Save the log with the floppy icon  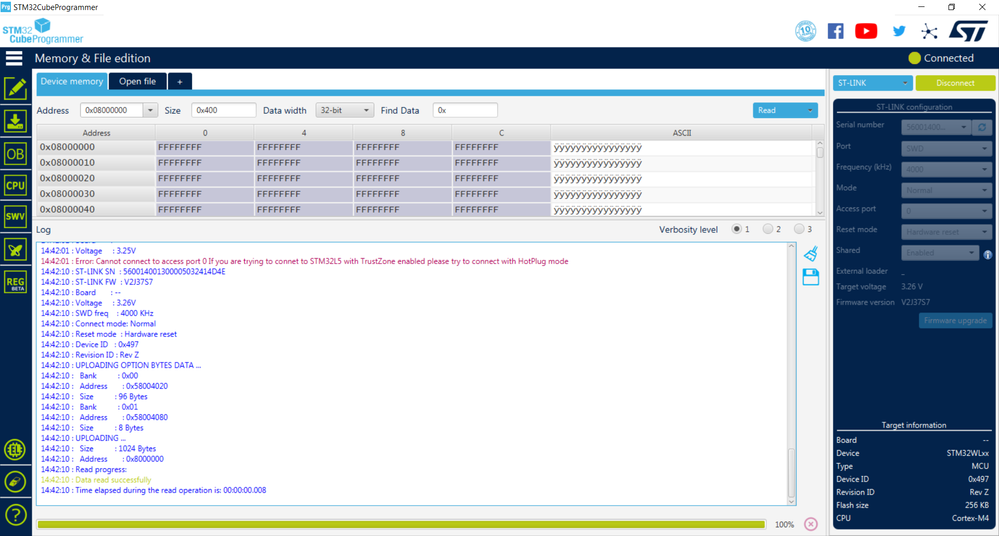coord(810,277)
